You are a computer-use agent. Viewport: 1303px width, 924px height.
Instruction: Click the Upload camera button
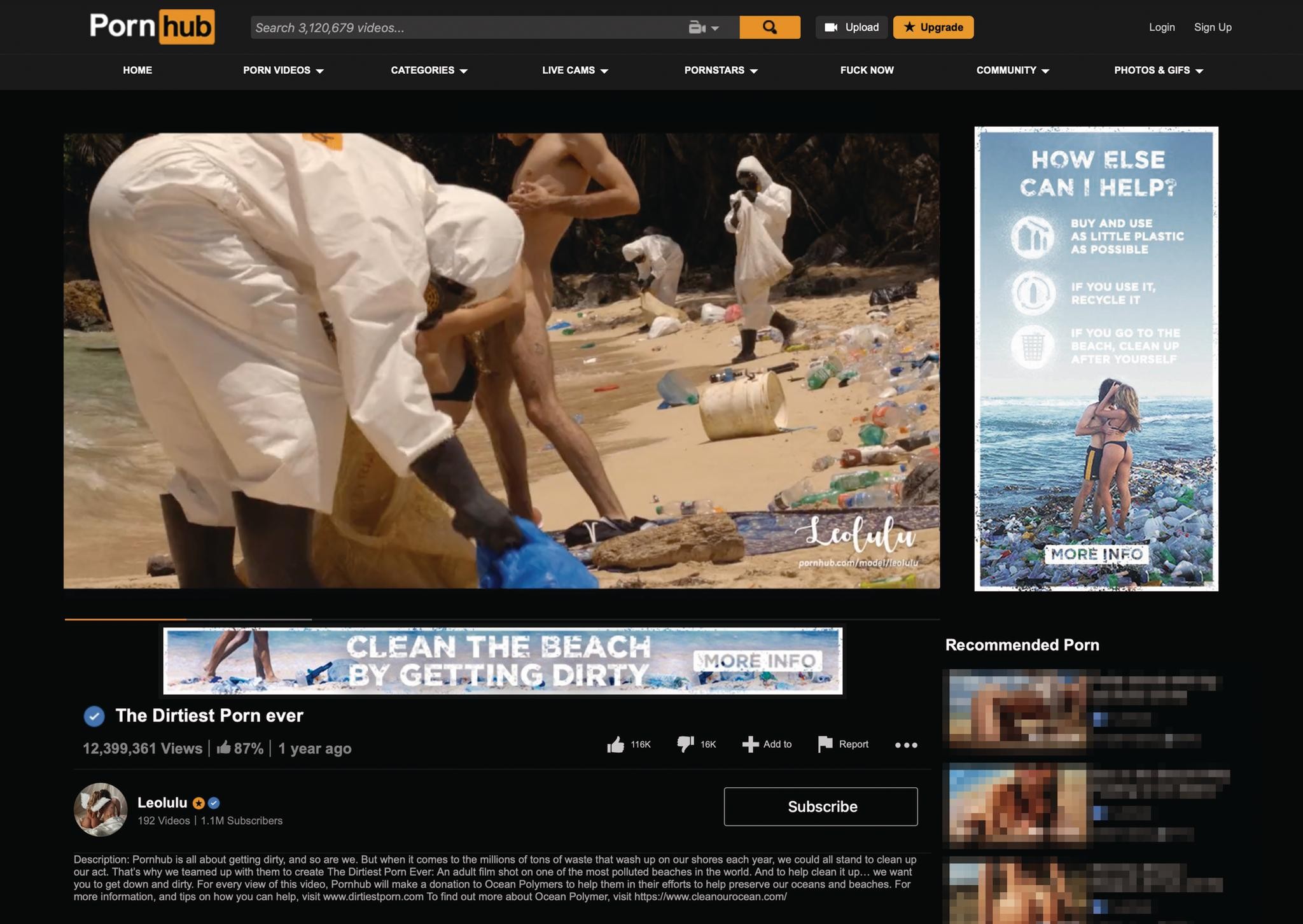(851, 27)
